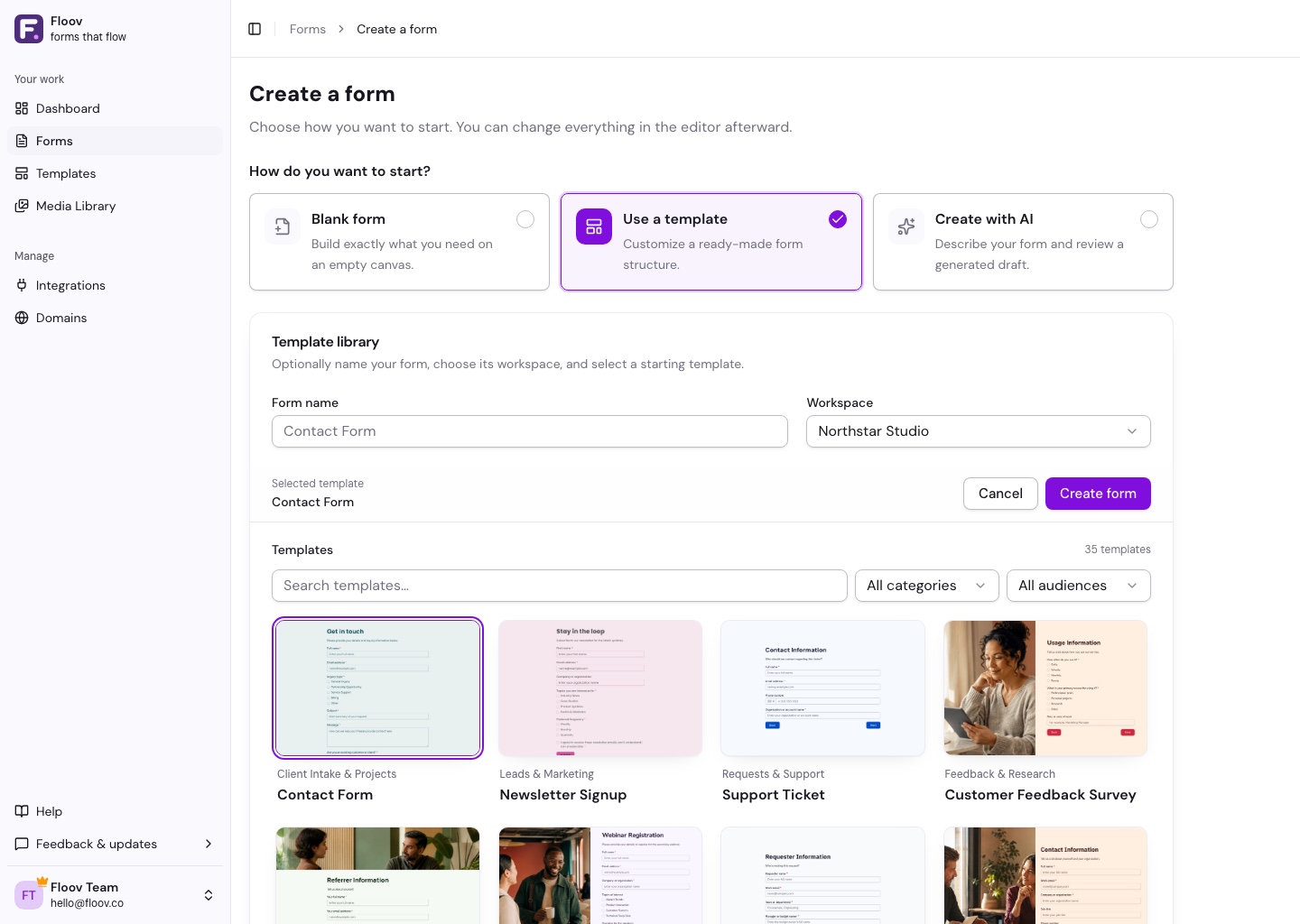This screenshot has width=1300, height=924.
Task: Toggle the sidebar panel icon
Action: tap(255, 29)
